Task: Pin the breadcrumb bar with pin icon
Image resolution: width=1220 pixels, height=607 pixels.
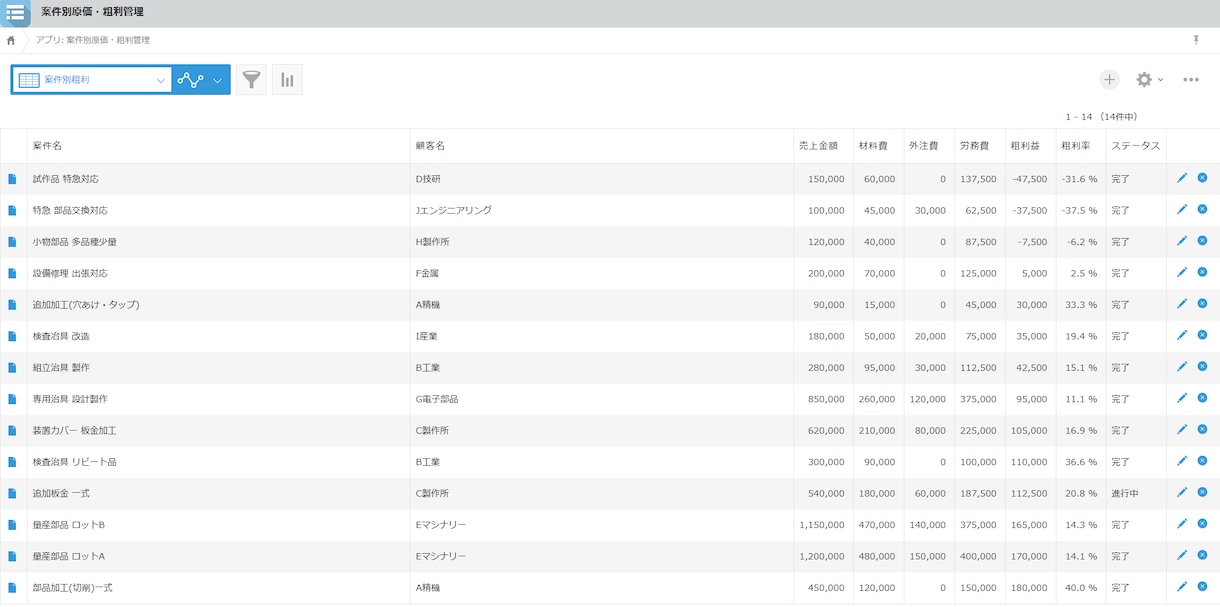Action: click(1196, 40)
